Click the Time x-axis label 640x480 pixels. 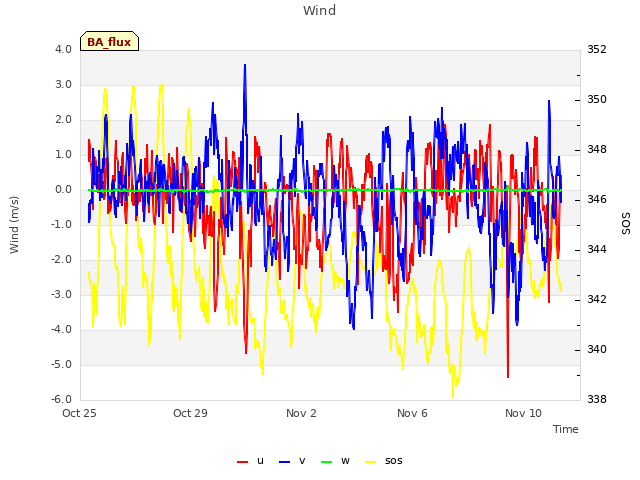tap(566, 429)
